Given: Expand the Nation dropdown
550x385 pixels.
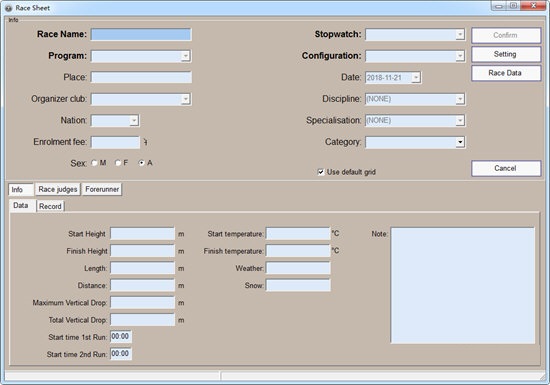Looking at the screenshot, I should 134,121.
